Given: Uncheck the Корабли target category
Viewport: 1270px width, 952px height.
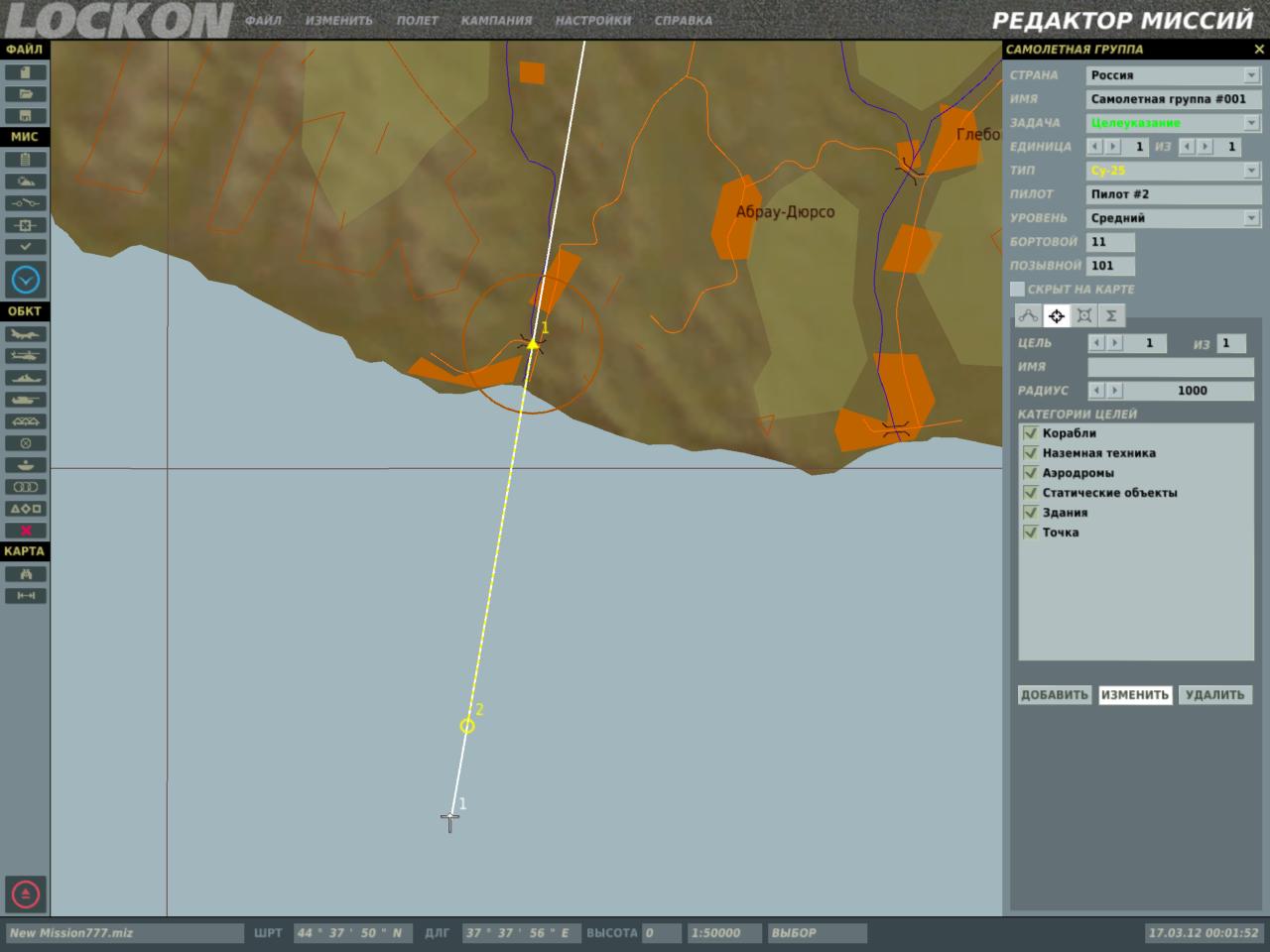Looking at the screenshot, I should click(x=1030, y=433).
